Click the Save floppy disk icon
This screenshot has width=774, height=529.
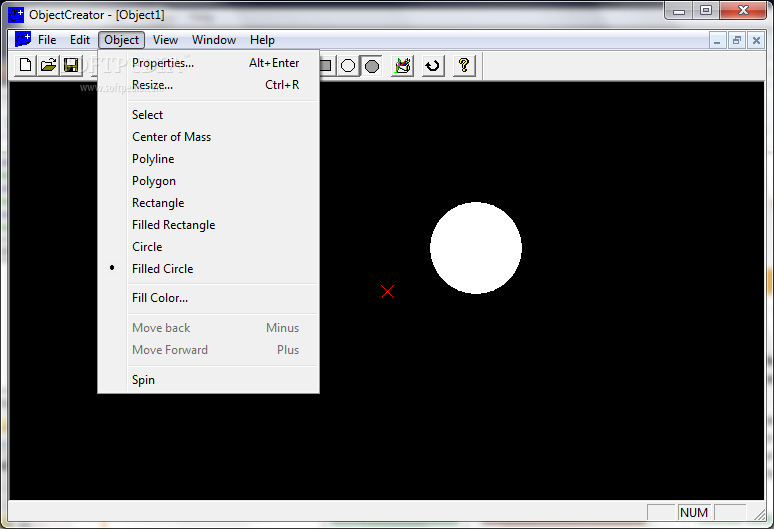click(x=72, y=65)
